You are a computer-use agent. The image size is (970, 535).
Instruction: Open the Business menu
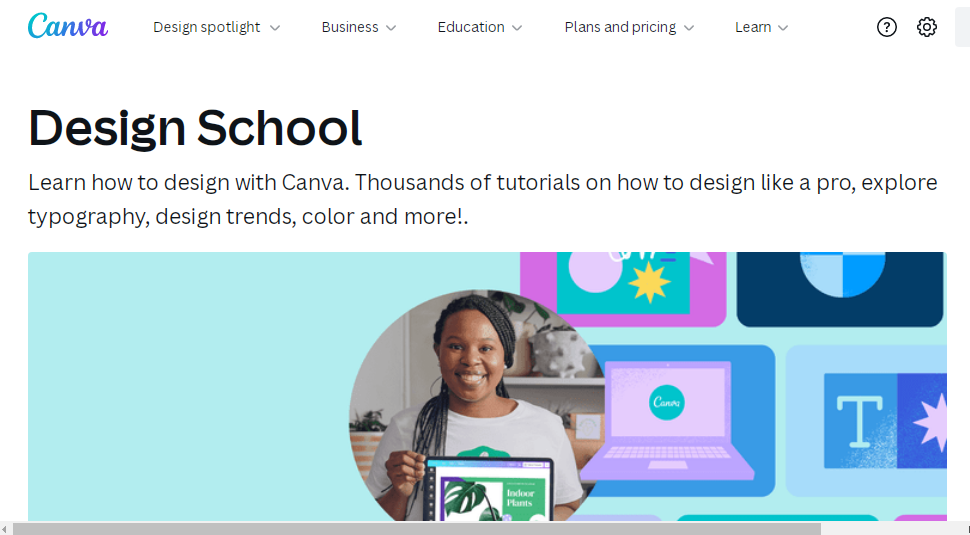point(359,27)
